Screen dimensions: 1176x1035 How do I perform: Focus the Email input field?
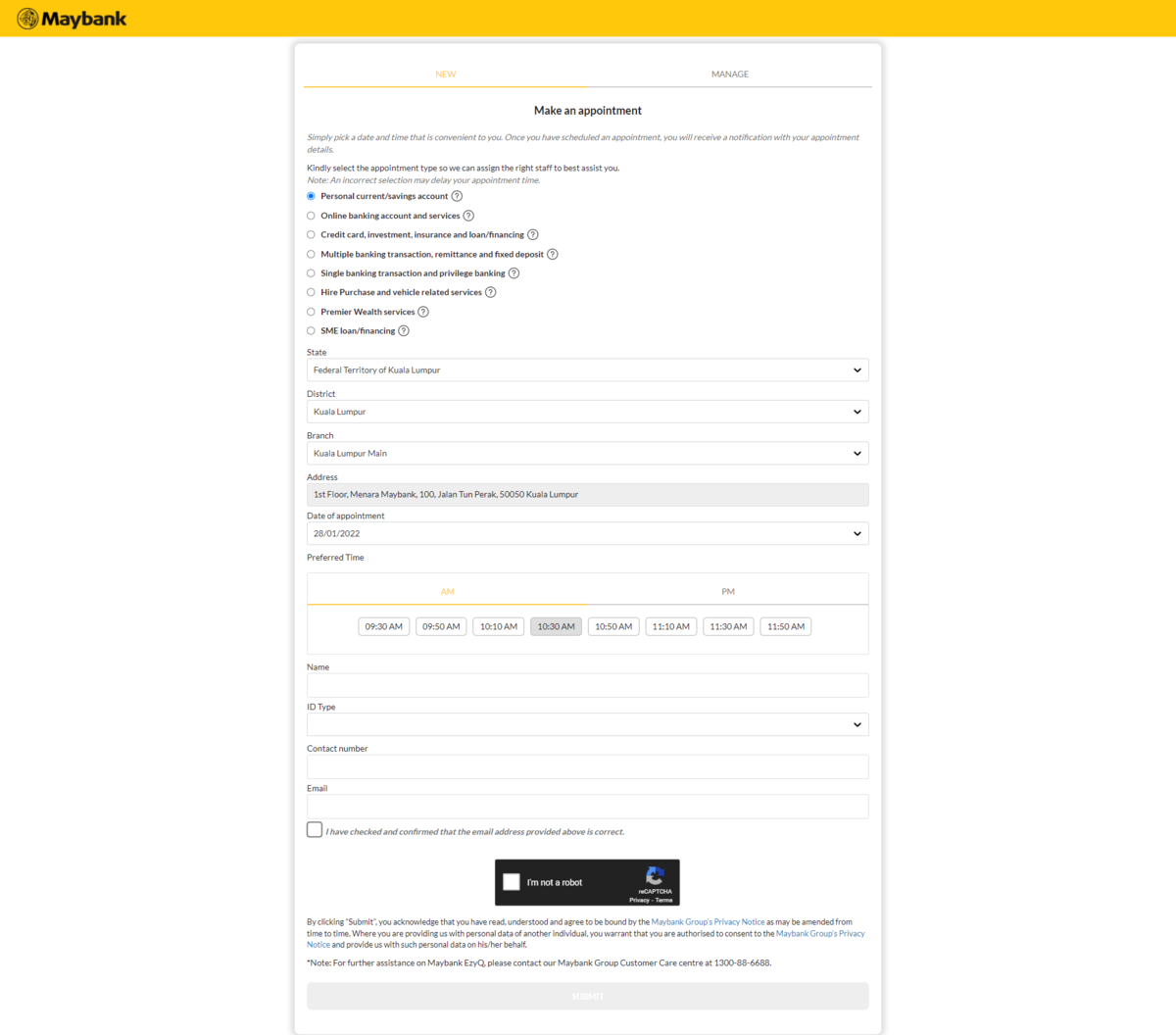tap(588, 807)
